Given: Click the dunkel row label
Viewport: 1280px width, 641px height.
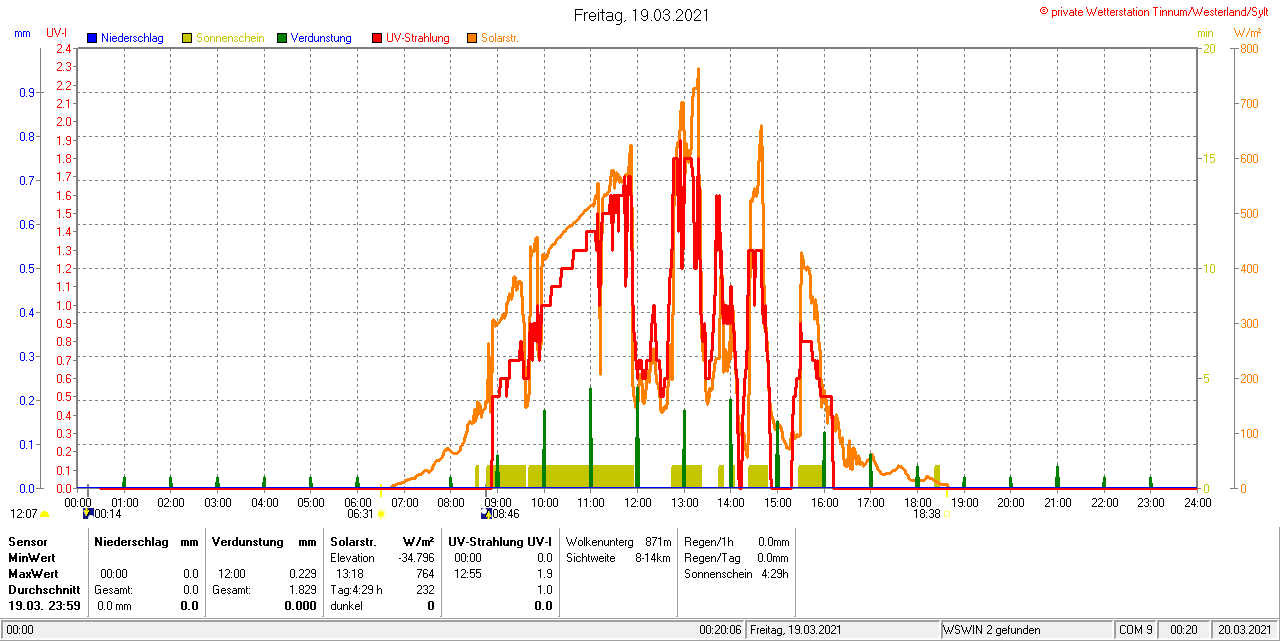Looking at the screenshot, I should pos(346,606).
